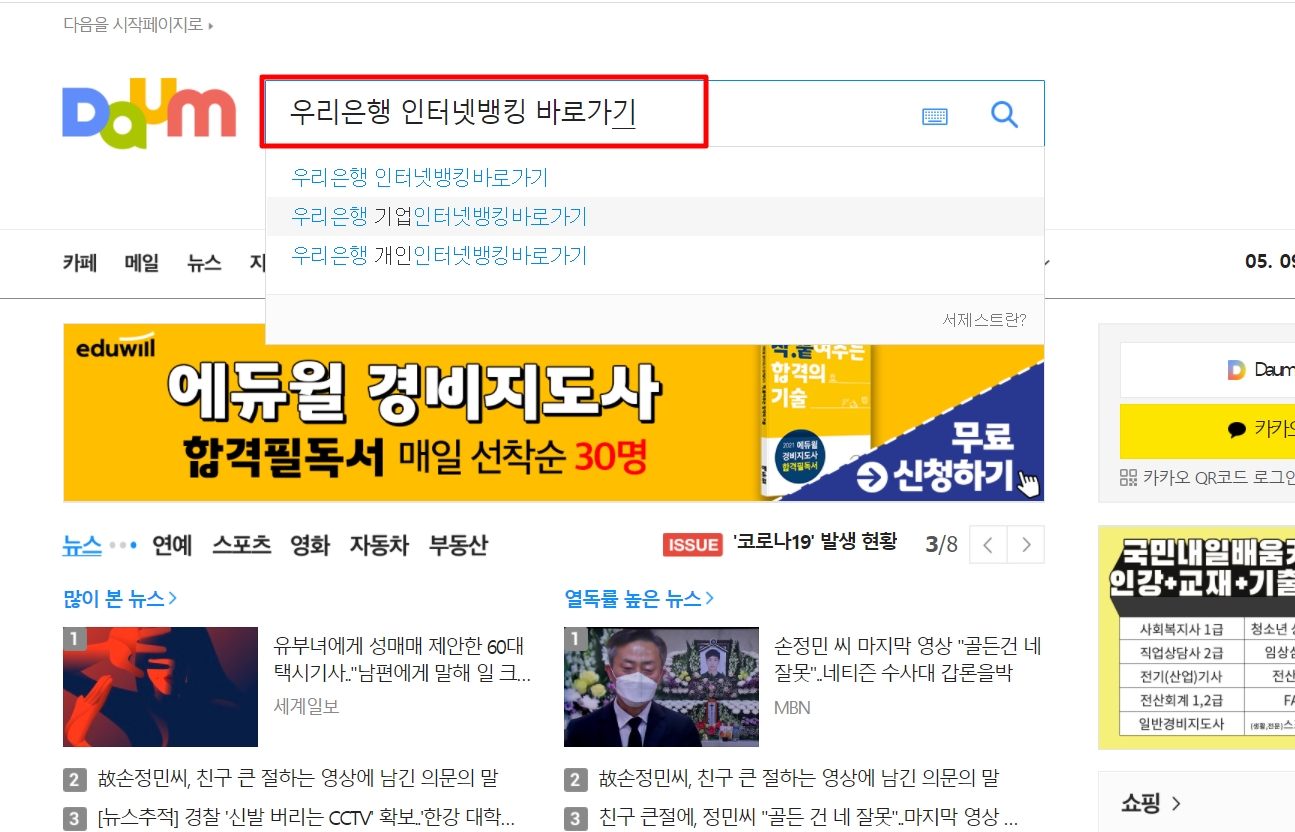Click the magnifier search icon
Image resolution: width=1295 pixels, height=832 pixels.
click(1004, 115)
